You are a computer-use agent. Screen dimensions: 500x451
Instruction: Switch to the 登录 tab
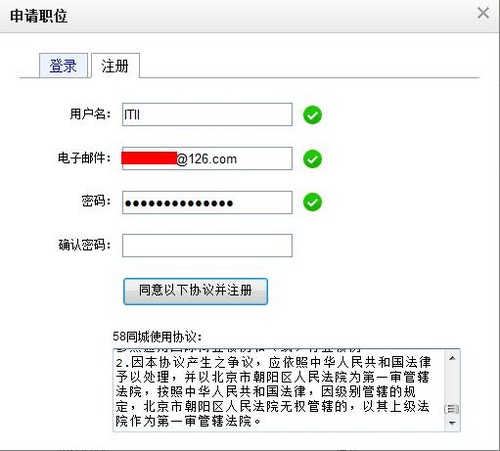point(63,65)
